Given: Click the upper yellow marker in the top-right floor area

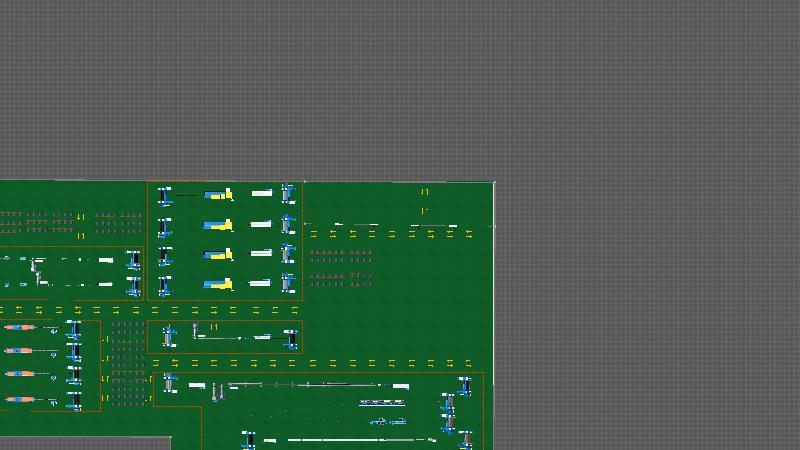Looking at the screenshot, I should (x=424, y=192).
